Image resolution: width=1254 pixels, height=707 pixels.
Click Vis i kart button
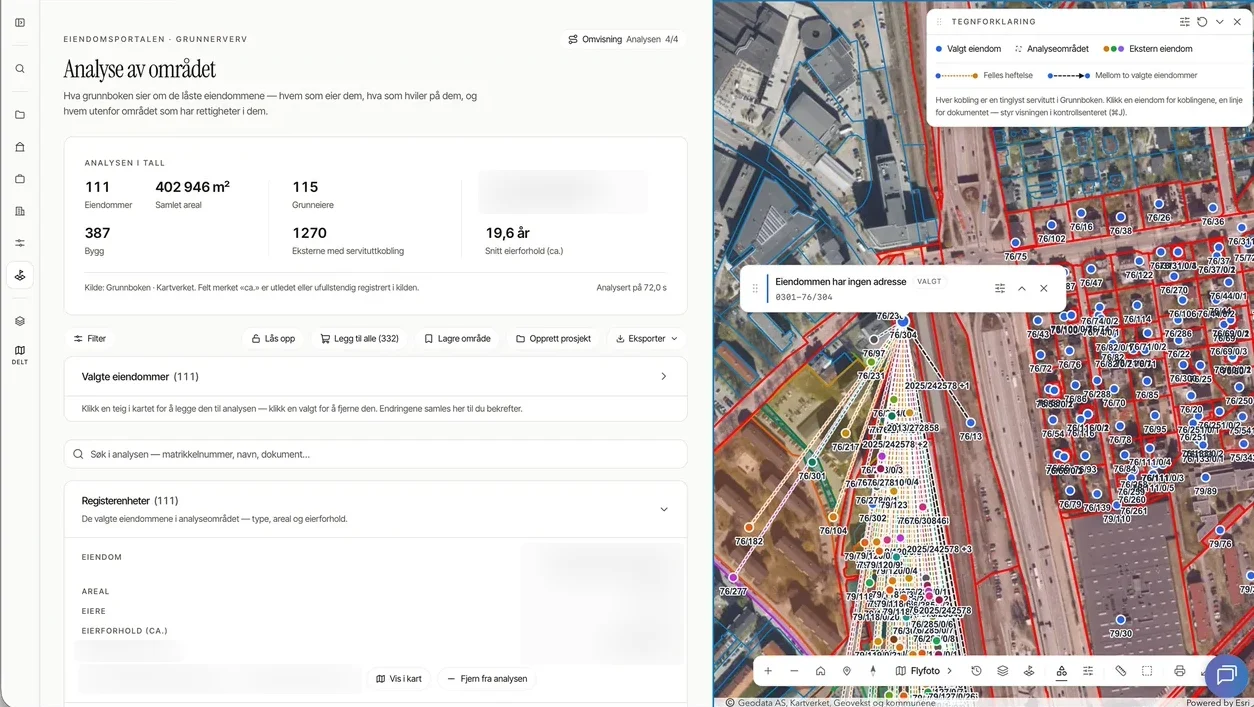tap(399, 678)
